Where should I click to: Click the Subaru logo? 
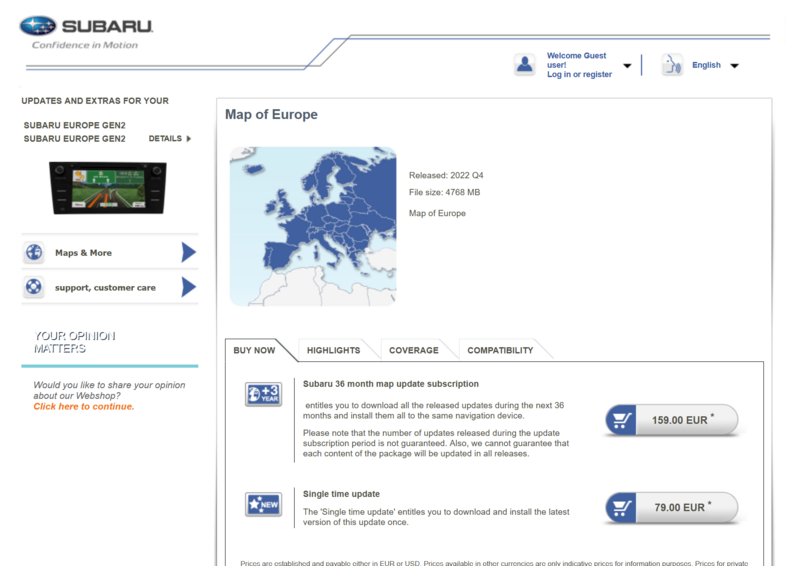[x=86, y=26]
